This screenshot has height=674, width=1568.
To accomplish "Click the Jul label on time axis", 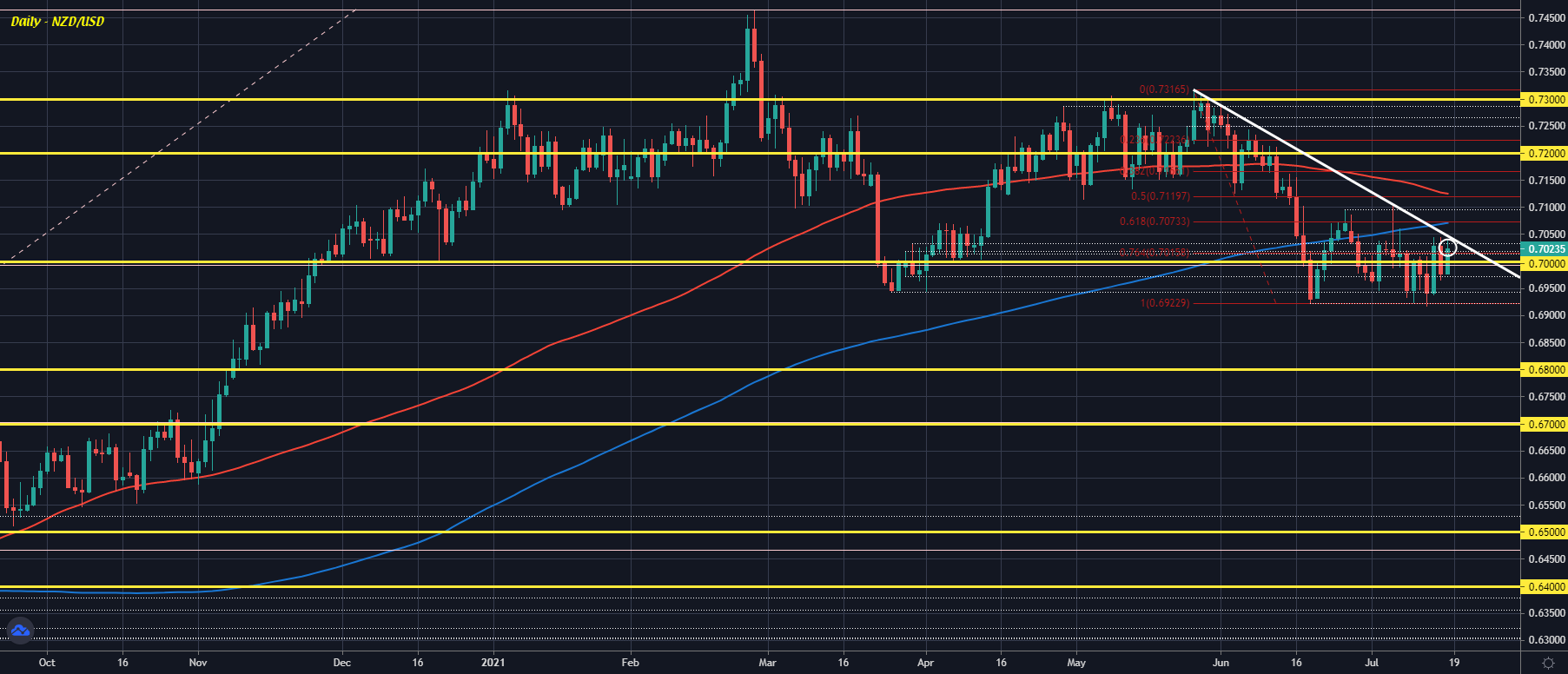I will coord(1372,663).
